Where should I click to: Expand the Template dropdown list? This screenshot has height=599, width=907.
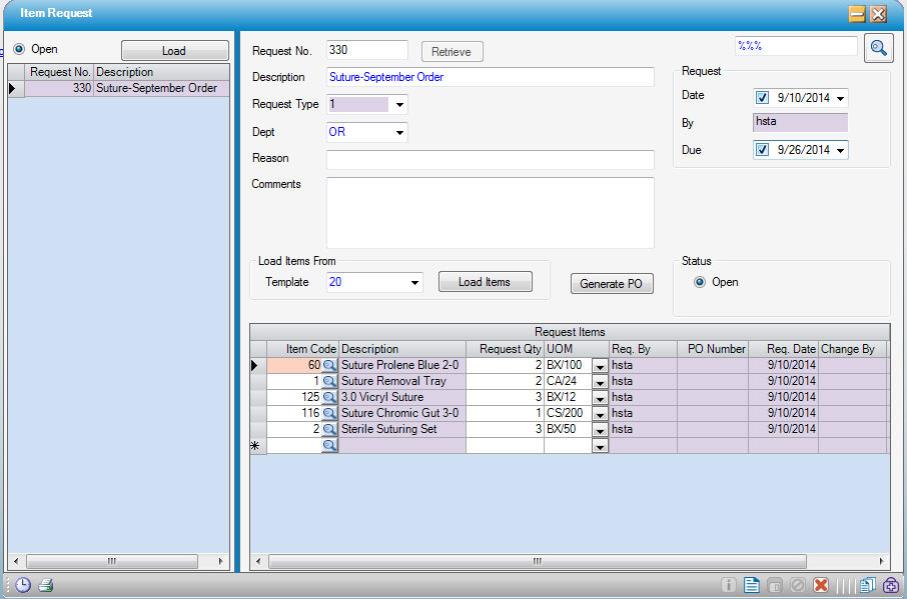(x=415, y=283)
